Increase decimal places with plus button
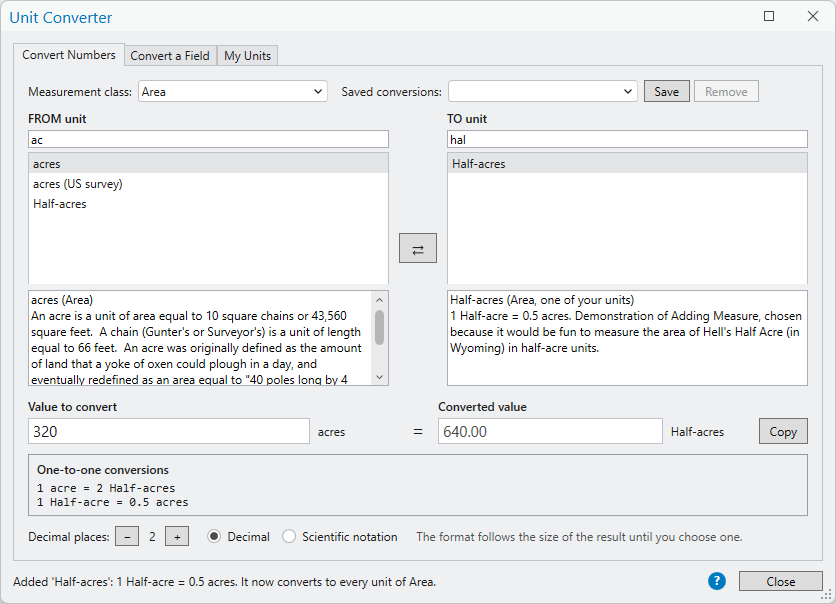The height and width of the screenshot is (604, 836). click(177, 537)
